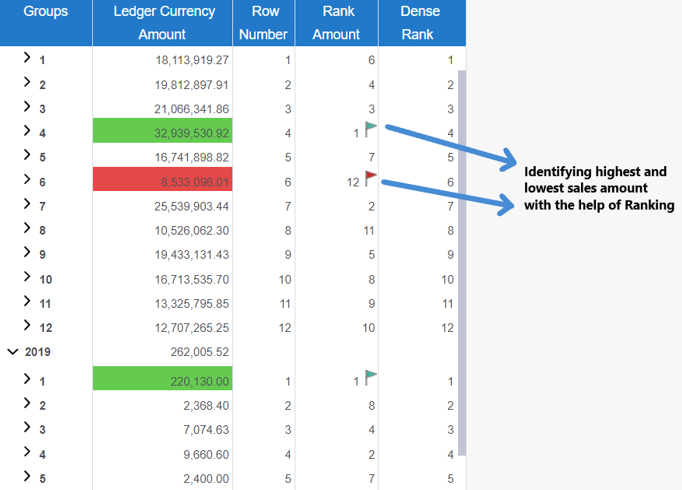Sort by Ledger Currency Amount column header

[163, 23]
